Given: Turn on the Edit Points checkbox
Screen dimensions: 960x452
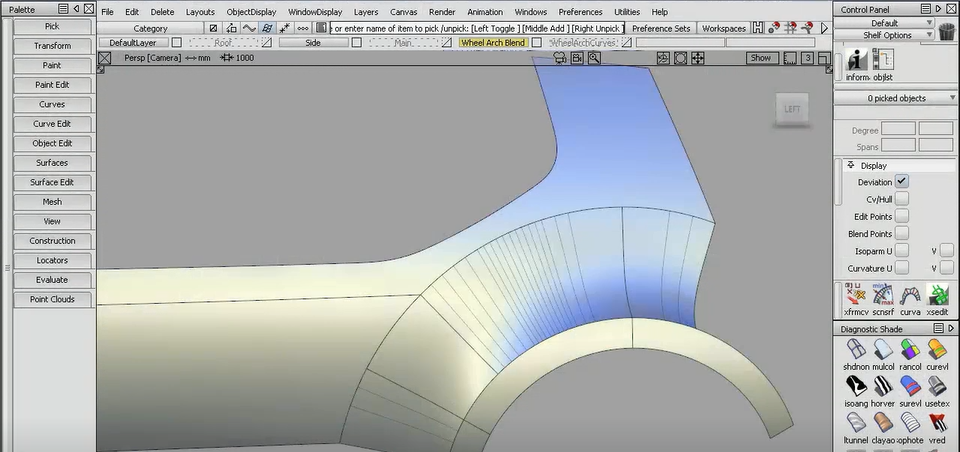Looking at the screenshot, I should pyautogui.click(x=902, y=216).
